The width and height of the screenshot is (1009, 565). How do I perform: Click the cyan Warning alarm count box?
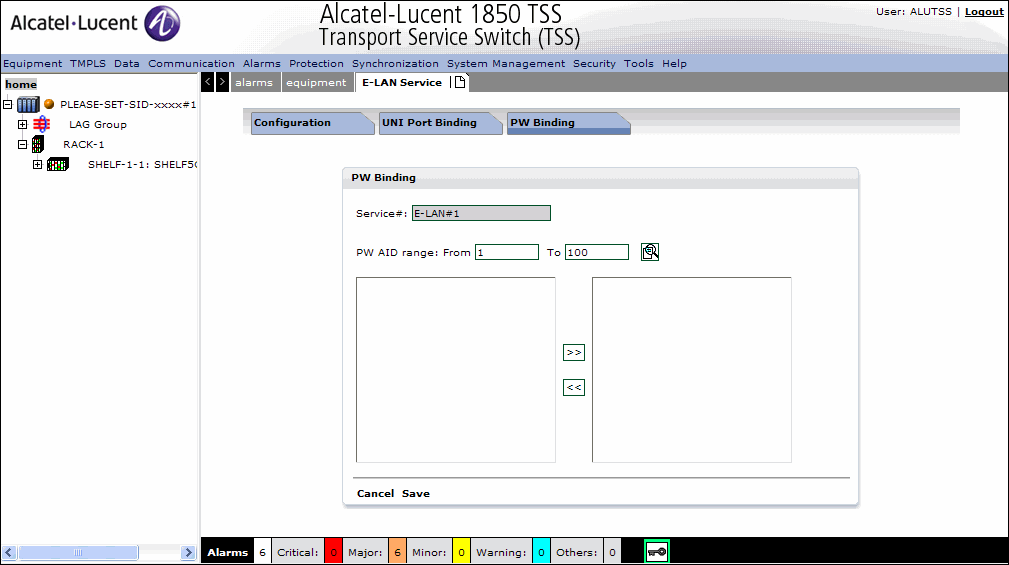click(x=541, y=552)
